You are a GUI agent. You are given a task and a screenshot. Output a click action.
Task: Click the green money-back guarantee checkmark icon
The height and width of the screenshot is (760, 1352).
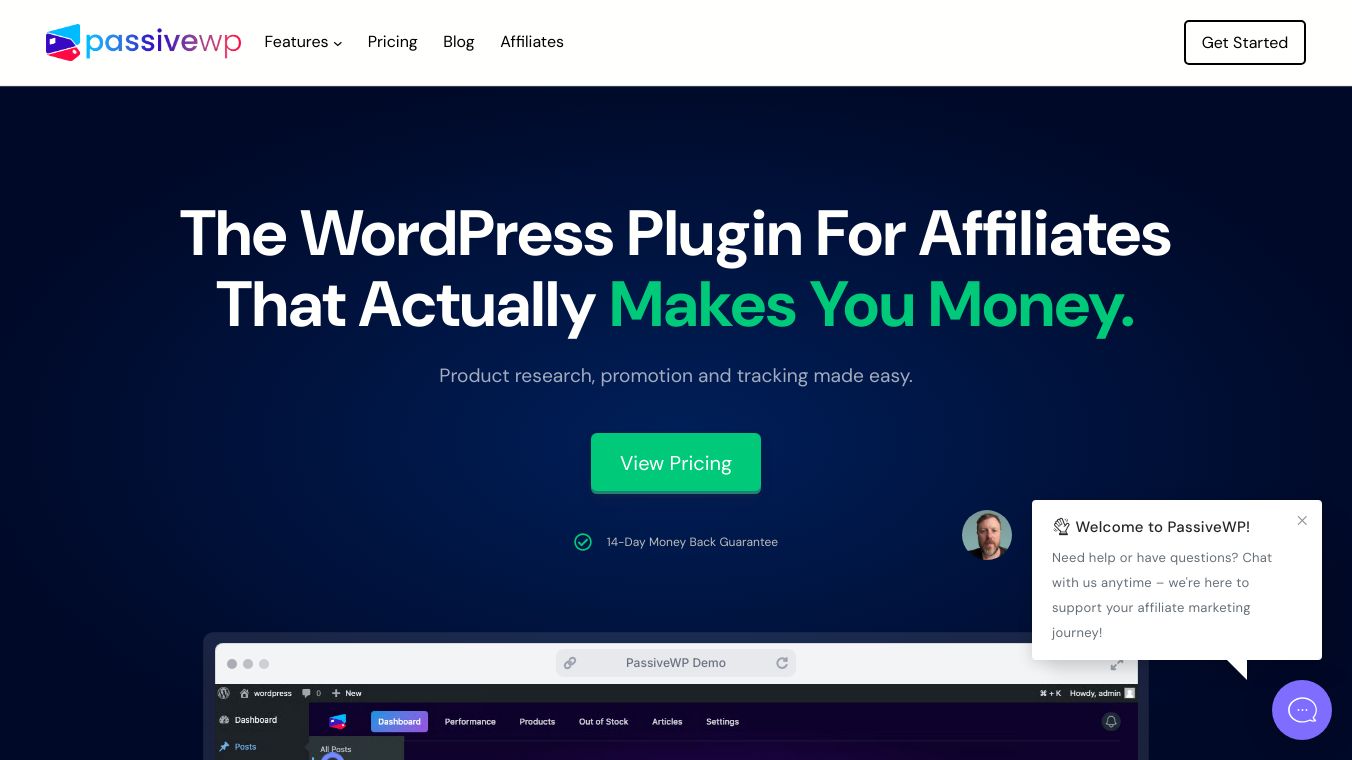click(583, 542)
